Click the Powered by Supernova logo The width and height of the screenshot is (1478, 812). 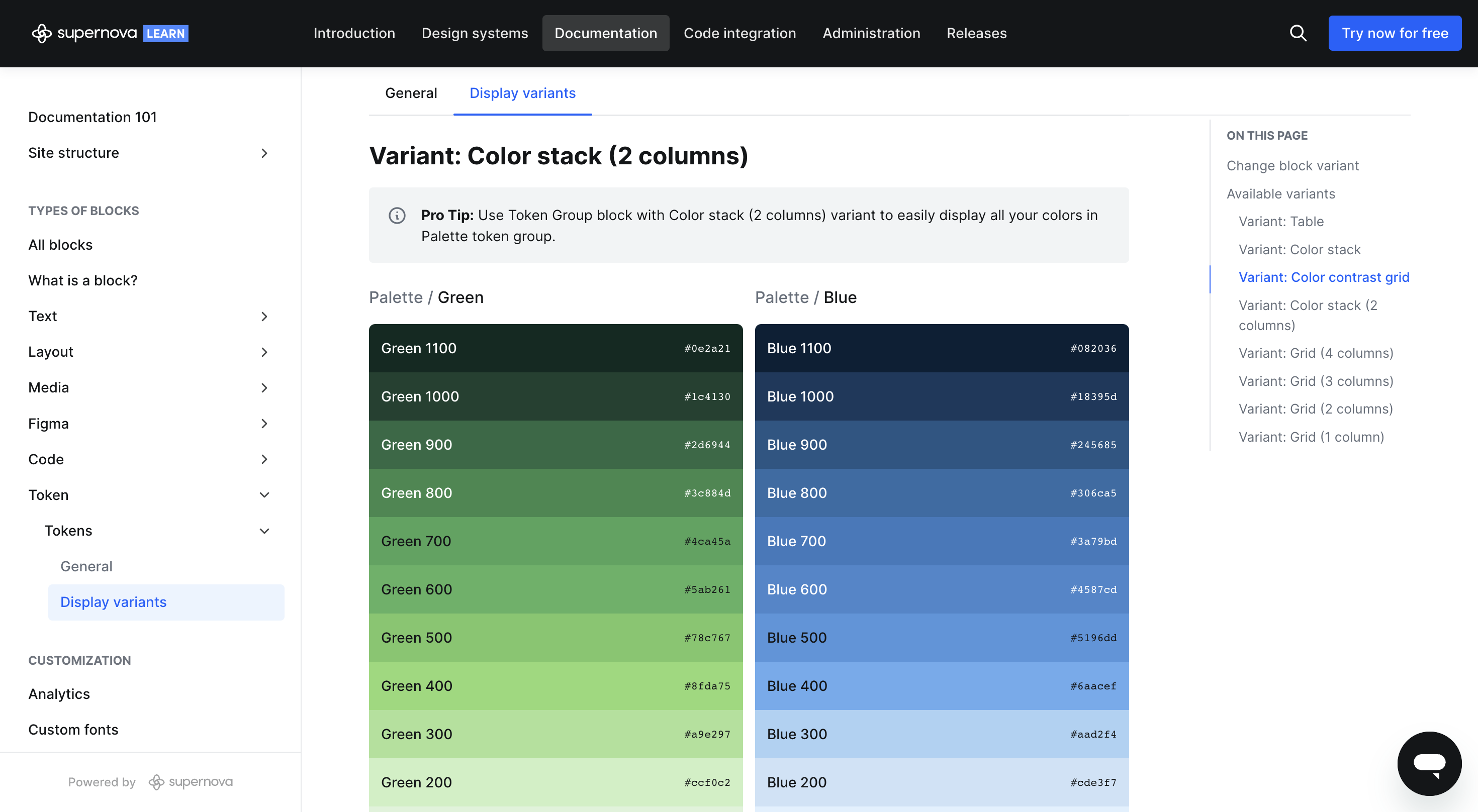pyautogui.click(x=191, y=782)
